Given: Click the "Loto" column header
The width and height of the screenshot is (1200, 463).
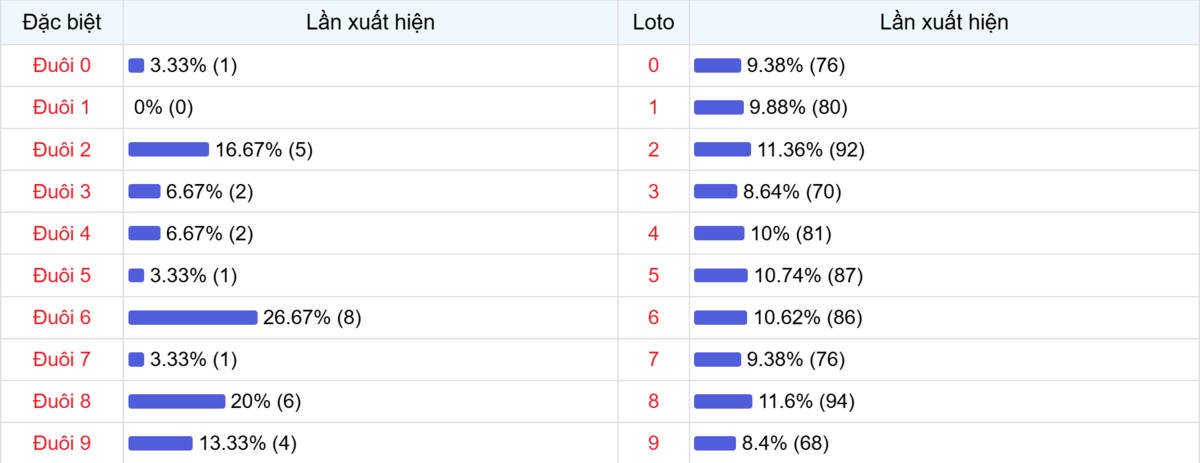Looking at the screenshot, I should click(x=653, y=22).
